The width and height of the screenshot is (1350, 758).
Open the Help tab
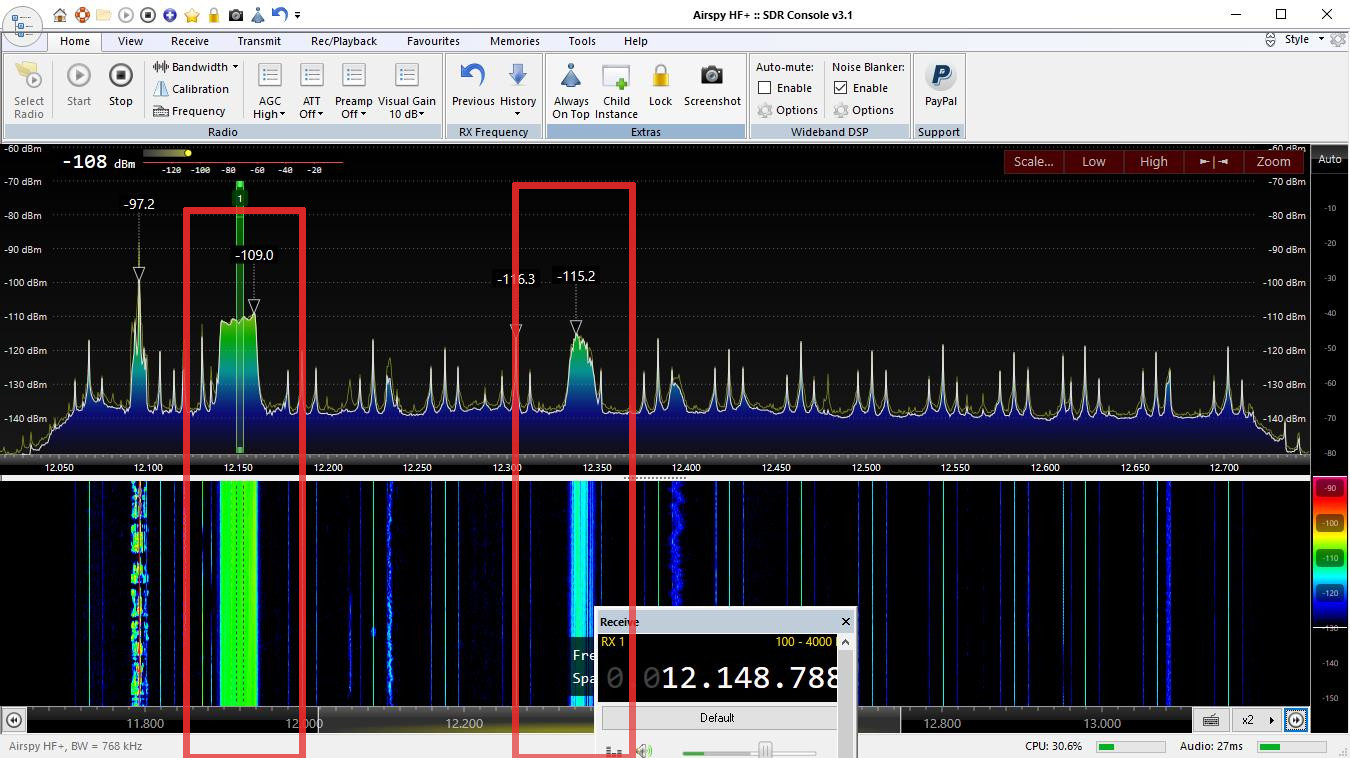(635, 41)
